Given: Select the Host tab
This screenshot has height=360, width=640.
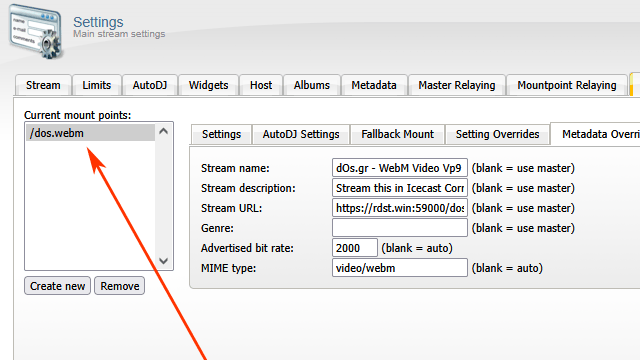Looking at the screenshot, I should point(261,85).
